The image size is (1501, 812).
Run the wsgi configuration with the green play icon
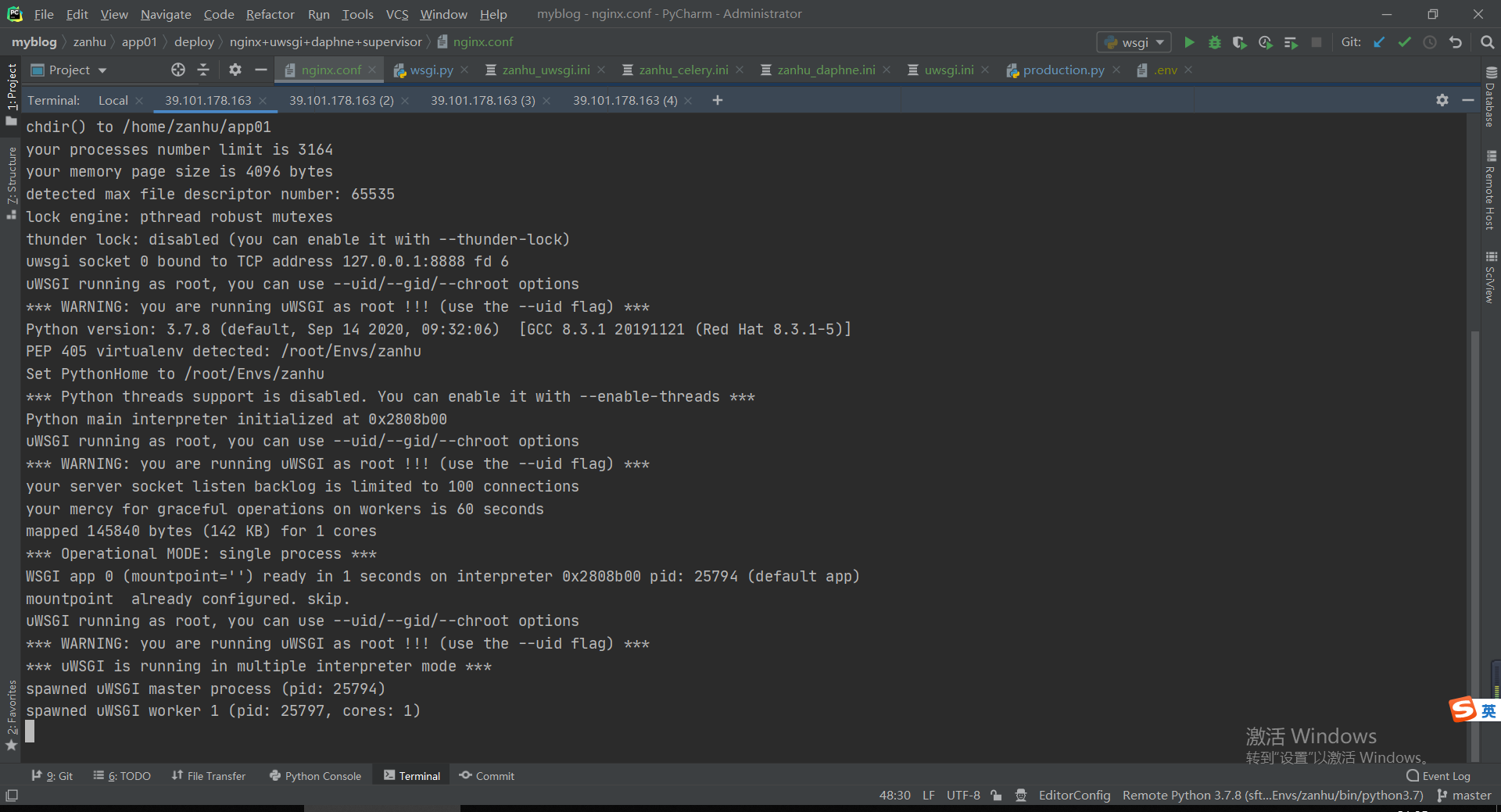click(1189, 42)
